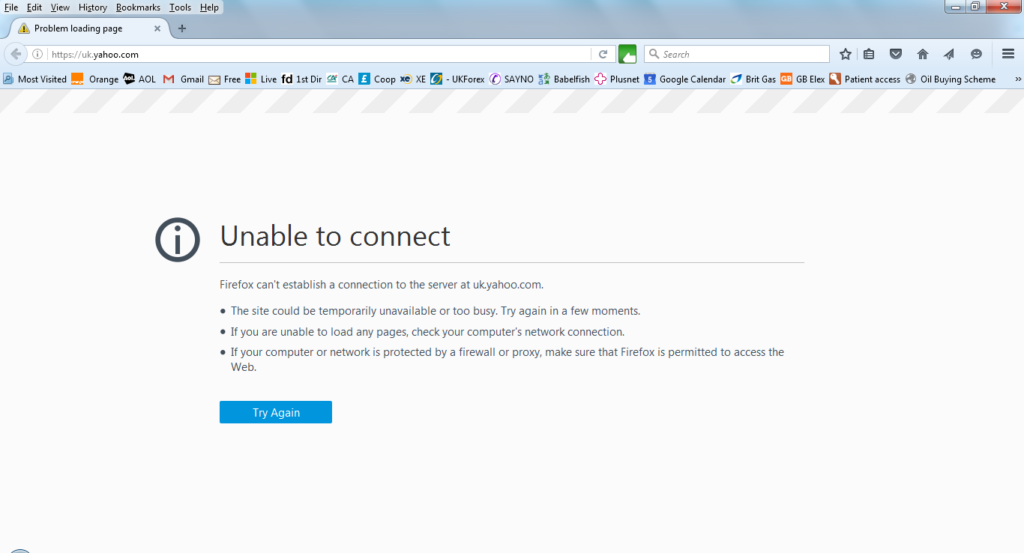Open the 1st Dir bookmark

point(302,79)
